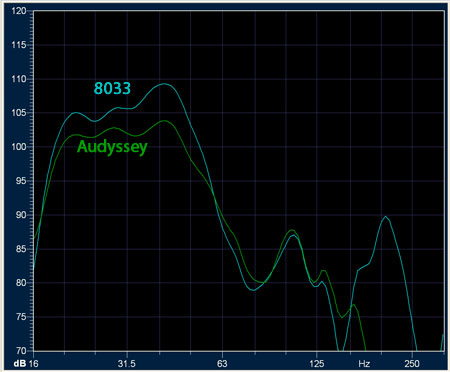This screenshot has width=450, height=372.
Task: Click the cyan 8033 curve label
Action: click(112, 88)
